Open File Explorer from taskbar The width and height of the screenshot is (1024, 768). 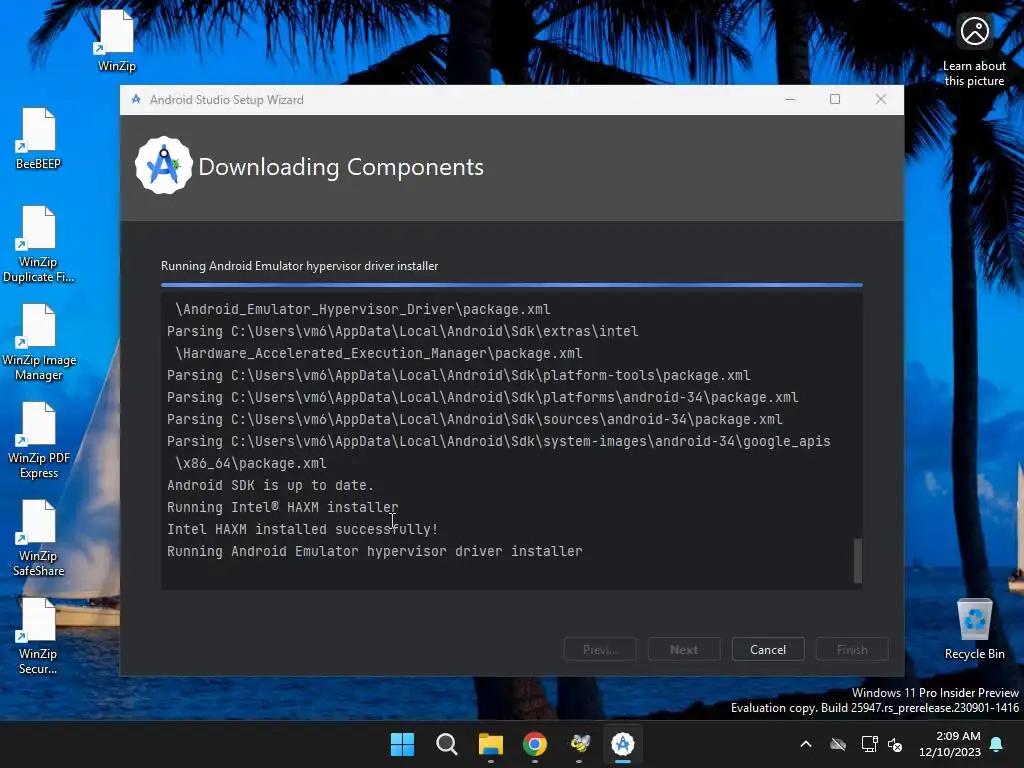[x=490, y=744]
